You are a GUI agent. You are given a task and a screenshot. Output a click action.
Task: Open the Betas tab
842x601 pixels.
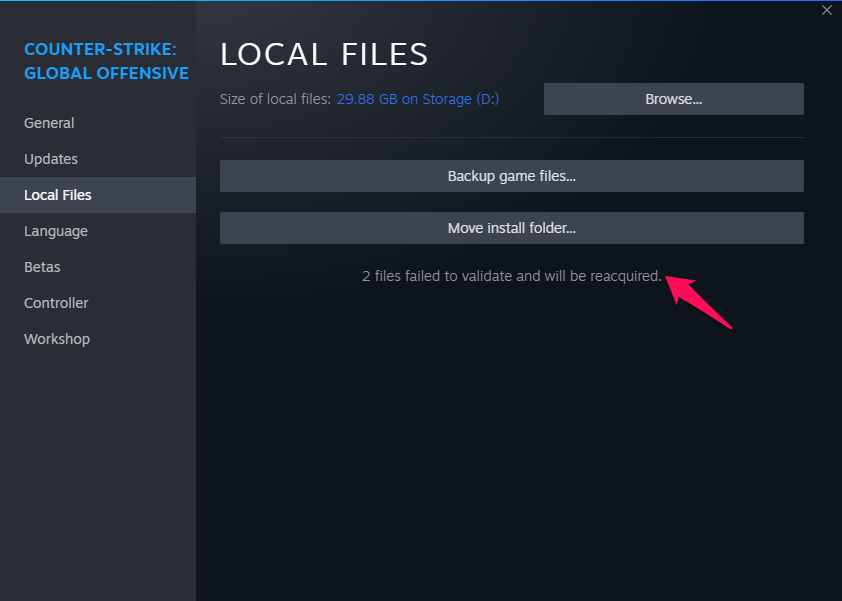(x=42, y=267)
